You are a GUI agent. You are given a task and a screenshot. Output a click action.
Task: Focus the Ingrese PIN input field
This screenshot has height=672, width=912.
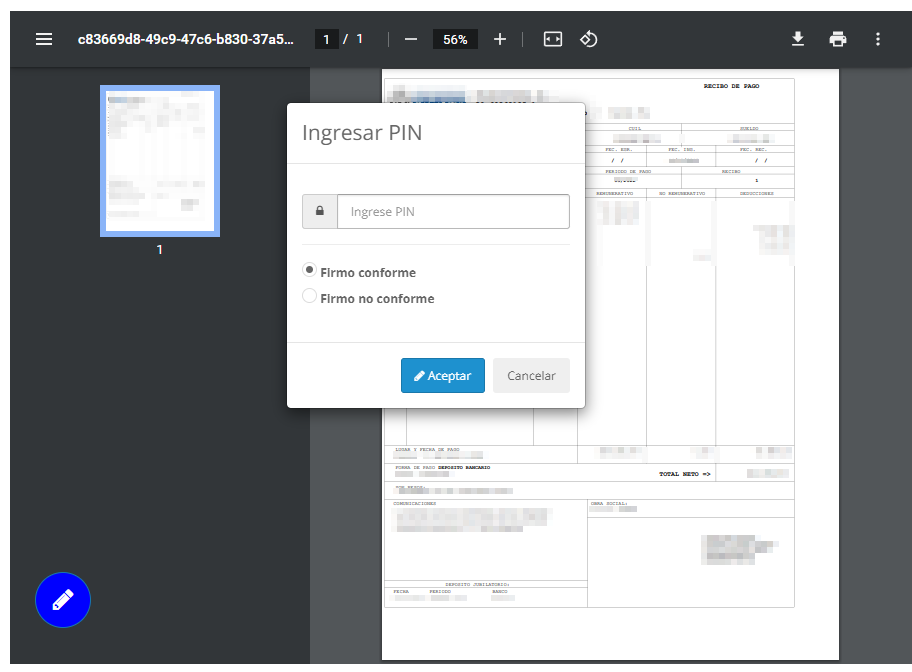pyautogui.click(x=453, y=212)
